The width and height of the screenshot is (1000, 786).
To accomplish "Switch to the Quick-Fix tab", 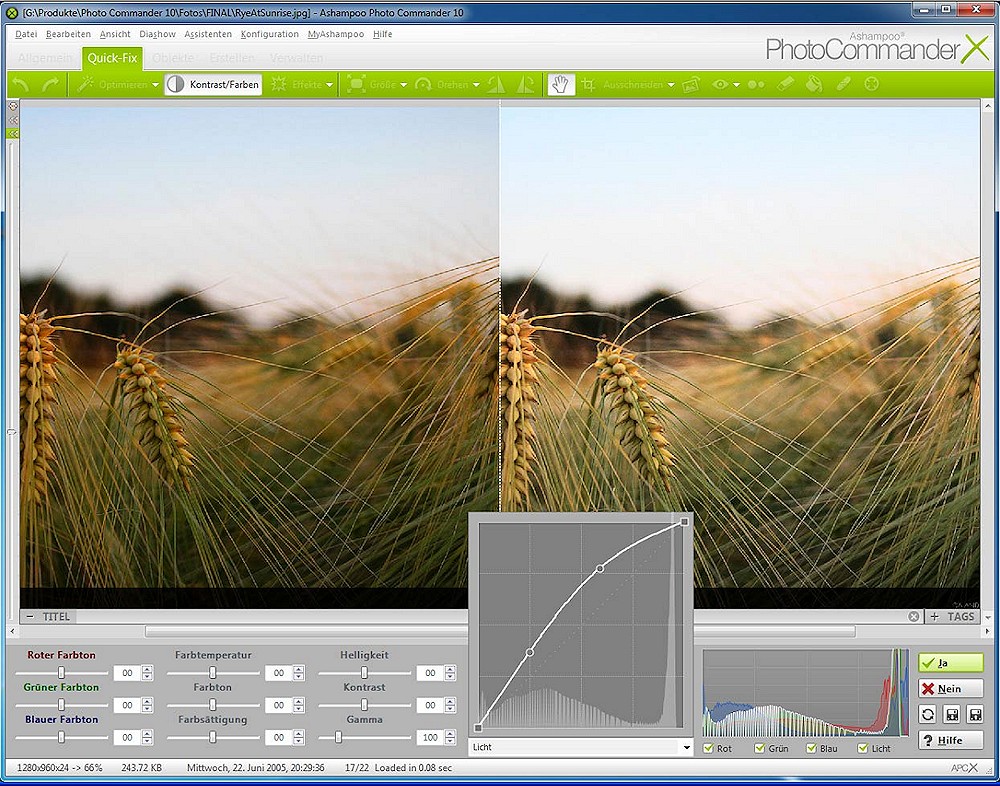I will point(112,58).
